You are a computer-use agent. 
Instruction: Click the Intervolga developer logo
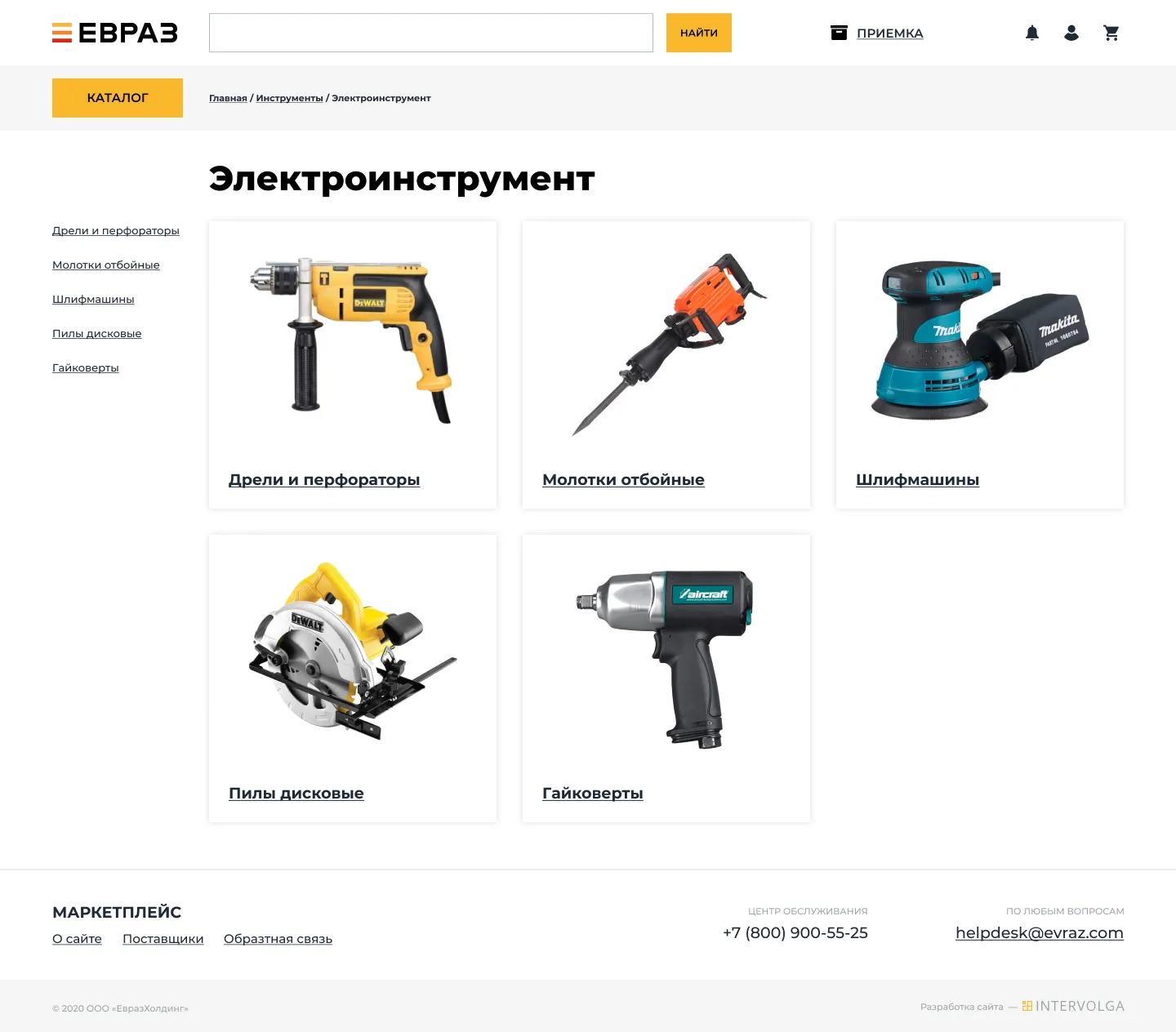(x=1073, y=1006)
